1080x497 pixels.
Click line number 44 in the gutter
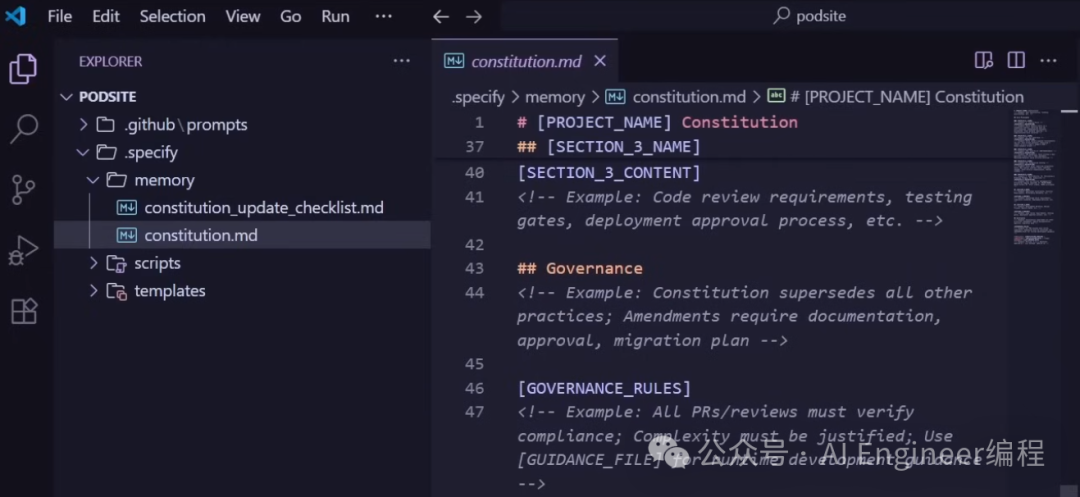click(474, 293)
